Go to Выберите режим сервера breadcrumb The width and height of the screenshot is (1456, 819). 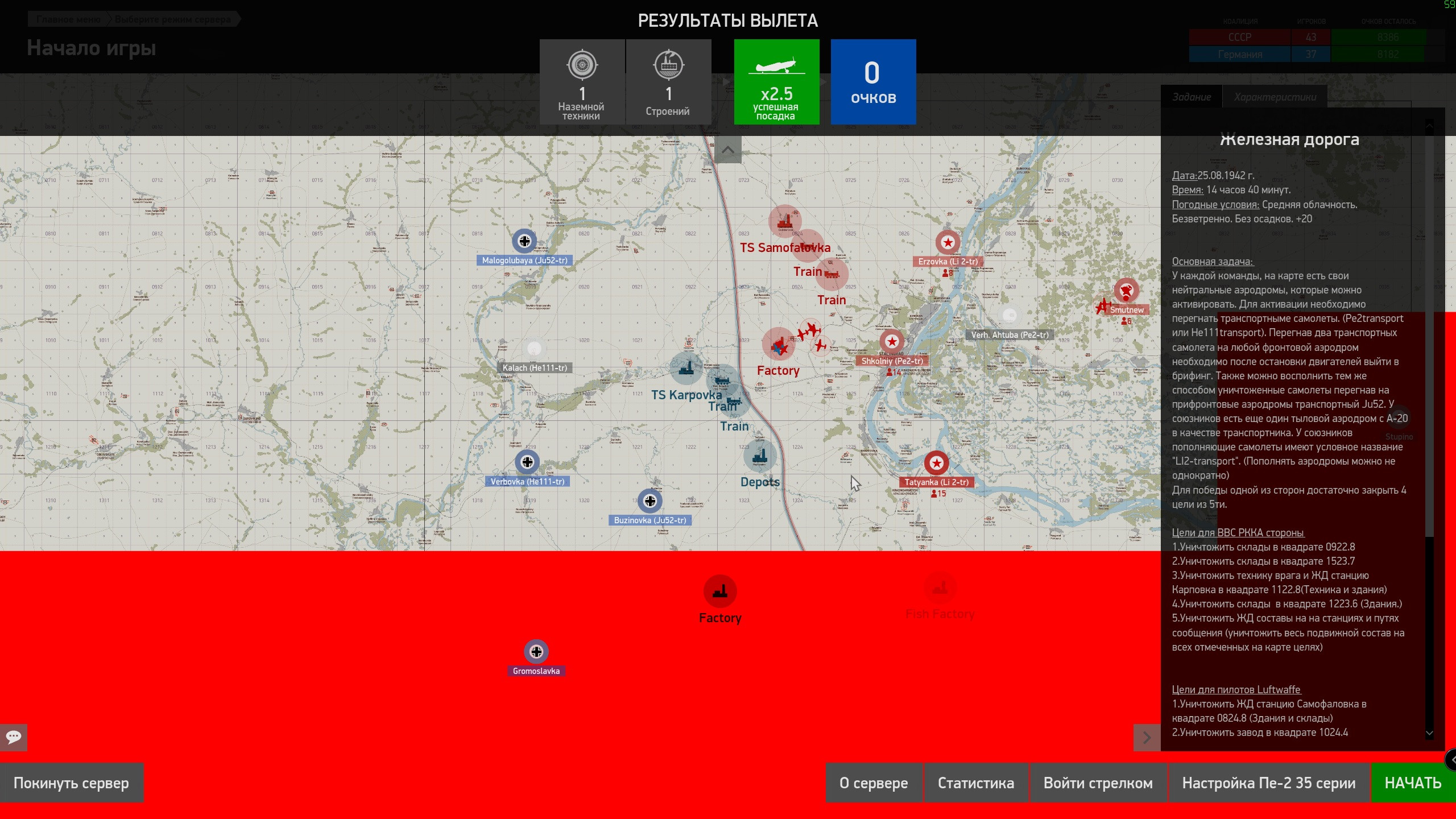[173, 19]
